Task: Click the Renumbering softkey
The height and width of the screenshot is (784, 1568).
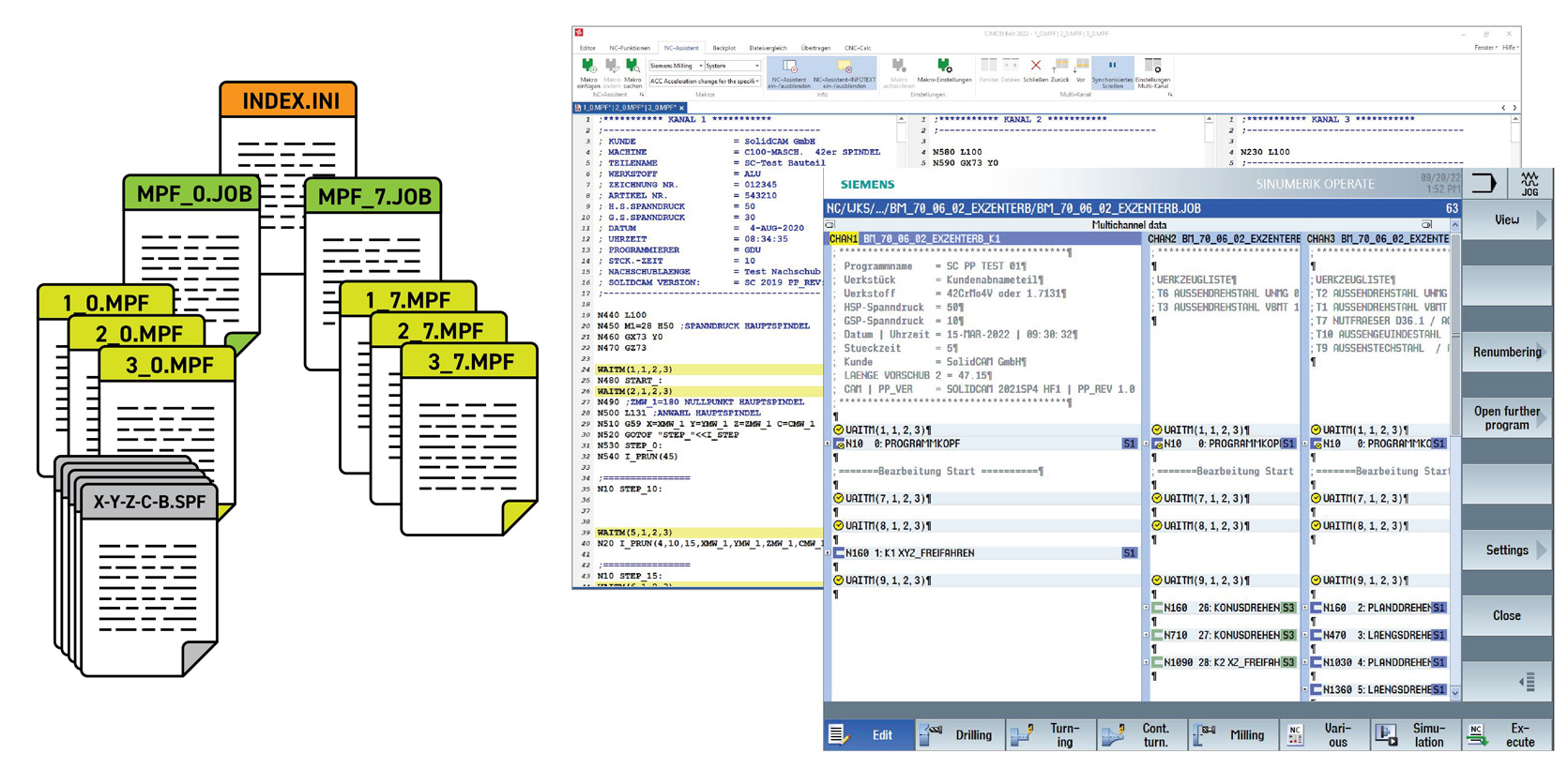Action: pyautogui.click(x=1507, y=353)
